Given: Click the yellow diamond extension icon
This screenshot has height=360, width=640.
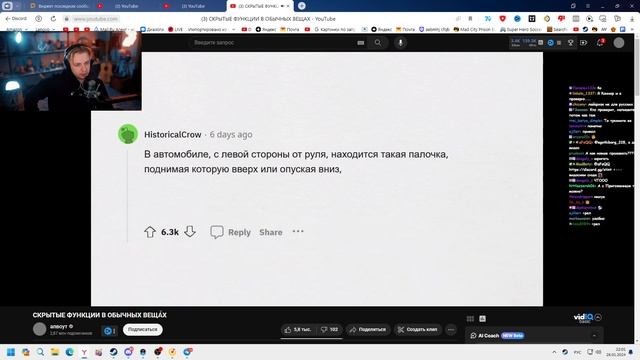Looking at the screenshot, I should [547, 18].
